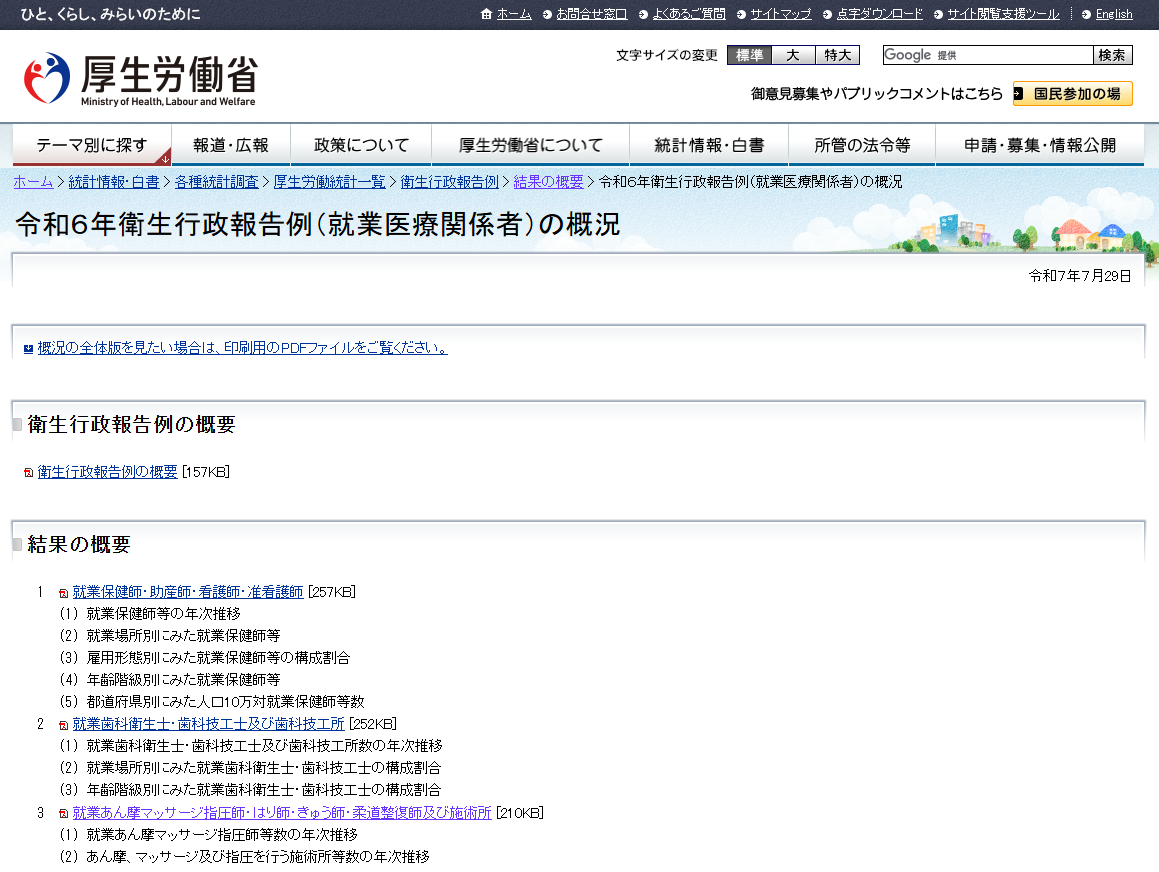Click the Google search input field

pos(987,55)
